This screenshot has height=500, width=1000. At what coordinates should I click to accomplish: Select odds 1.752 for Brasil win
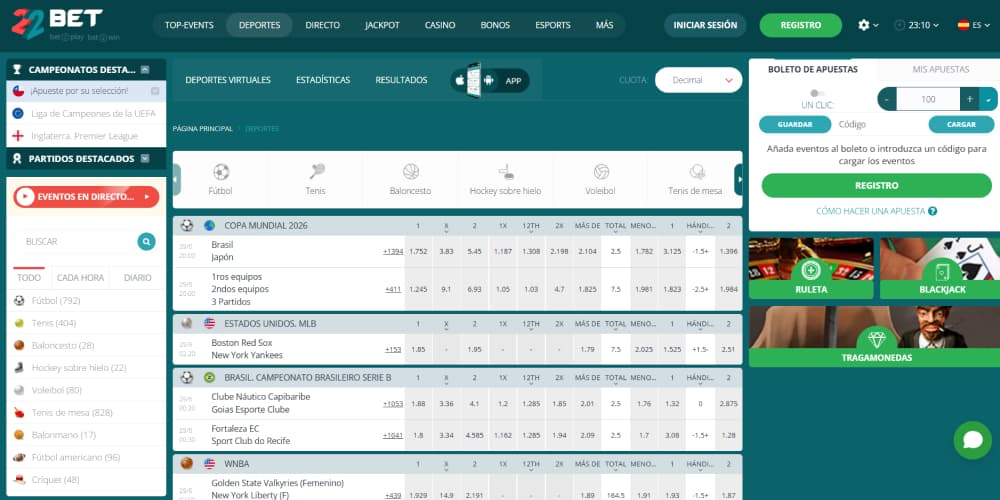[418, 251]
